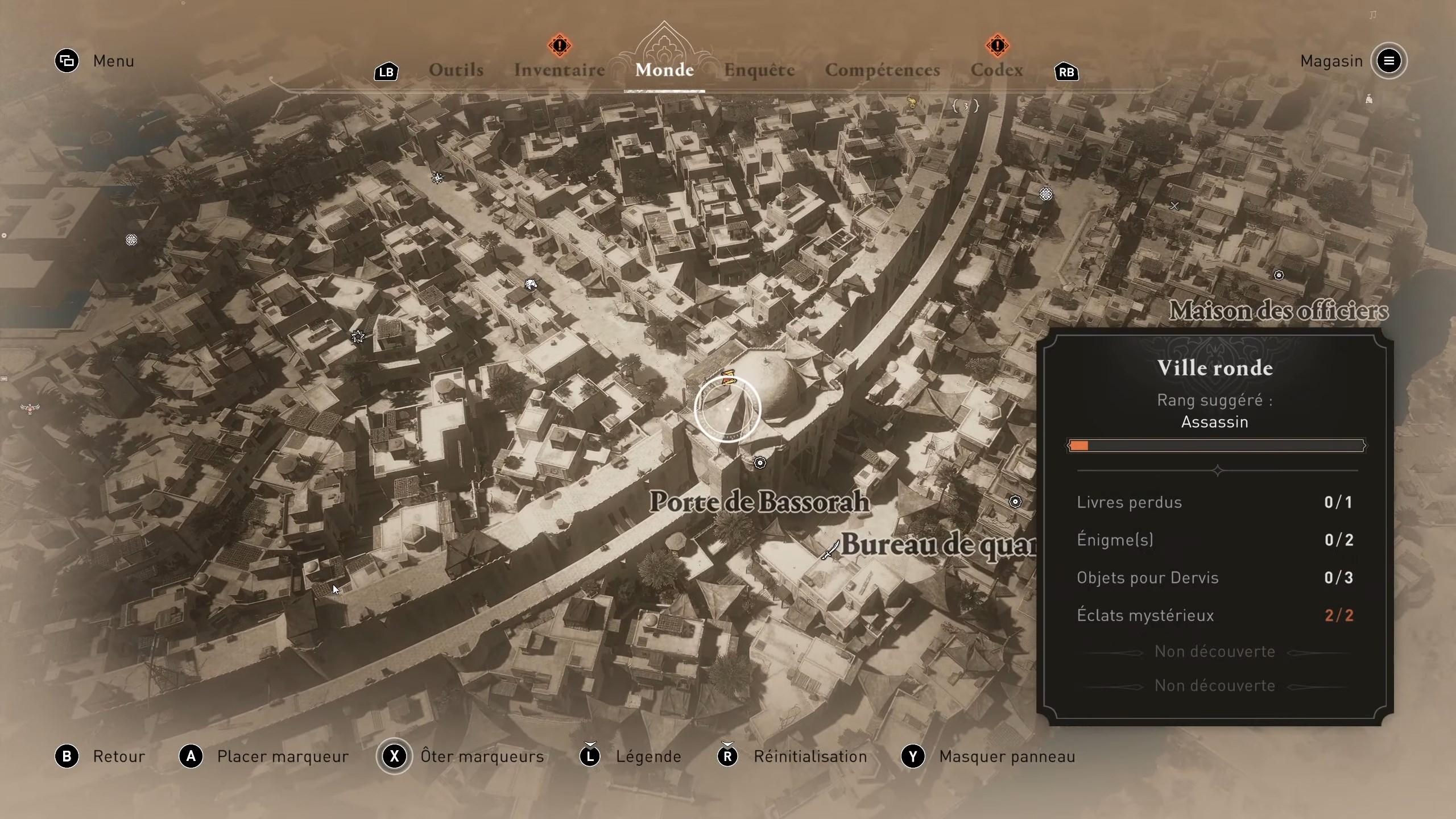The height and width of the screenshot is (819, 1456).
Task: Click the Retour button
Action: [67, 756]
